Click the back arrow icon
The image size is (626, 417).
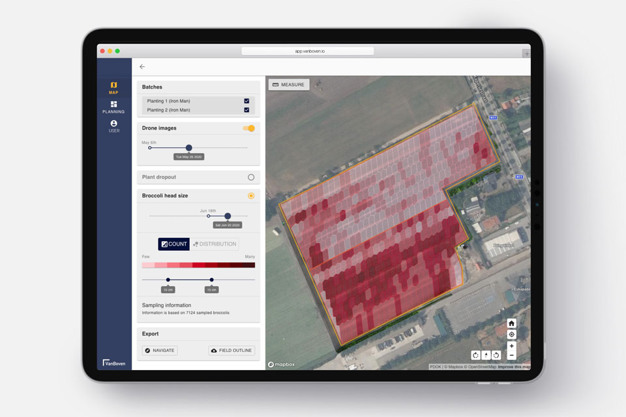(142, 67)
